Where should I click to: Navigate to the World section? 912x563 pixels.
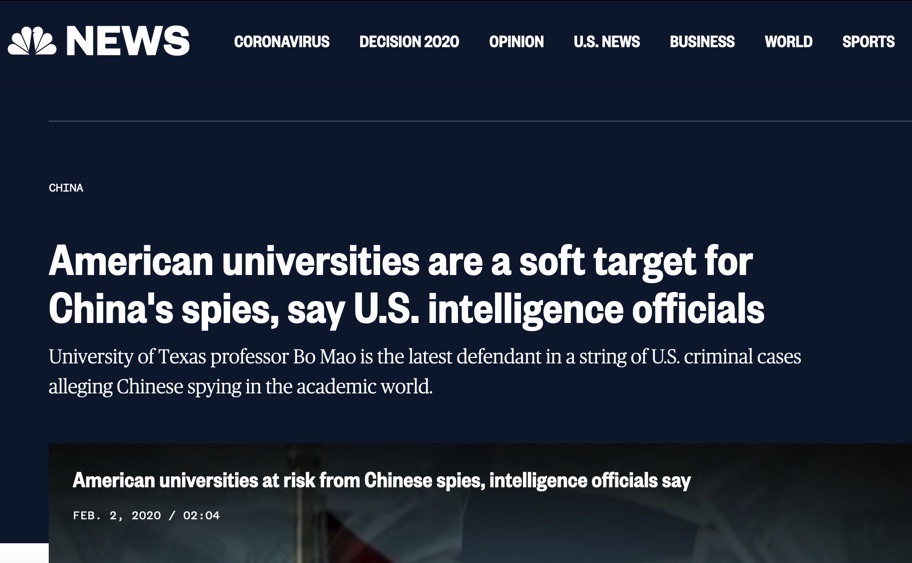(x=788, y=42)
